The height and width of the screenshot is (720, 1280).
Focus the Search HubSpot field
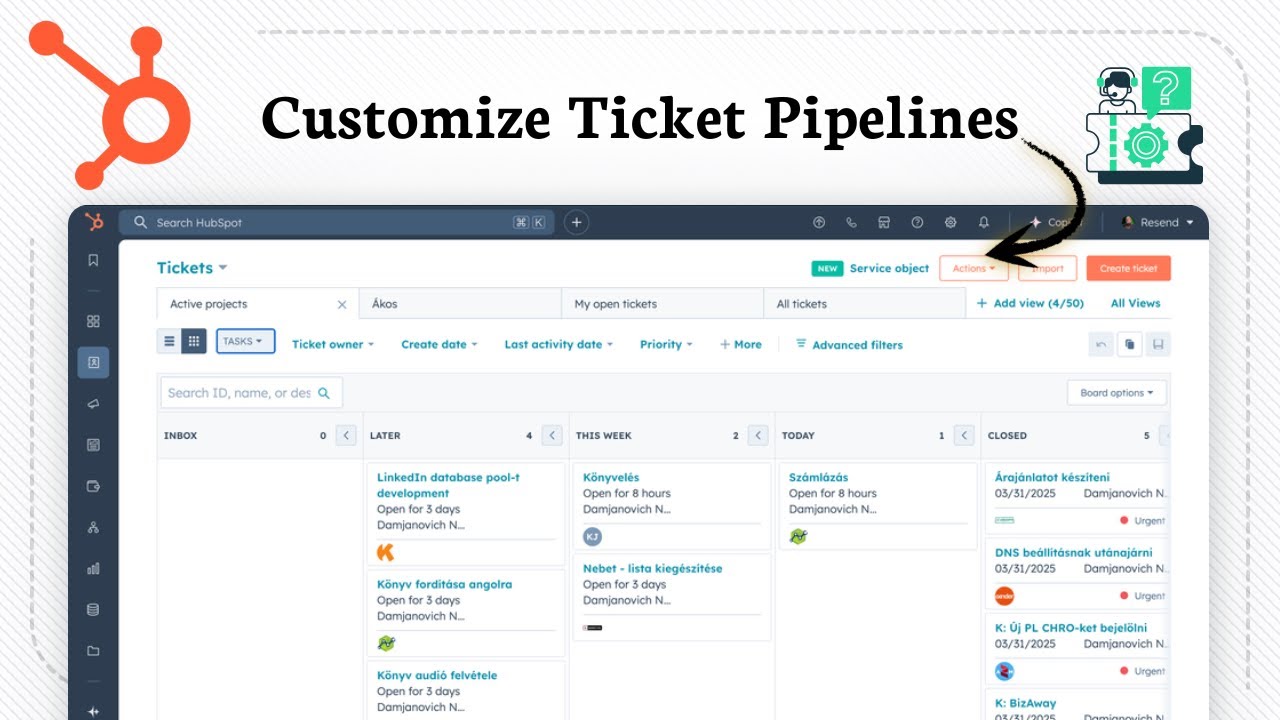(x=336, y=222)
